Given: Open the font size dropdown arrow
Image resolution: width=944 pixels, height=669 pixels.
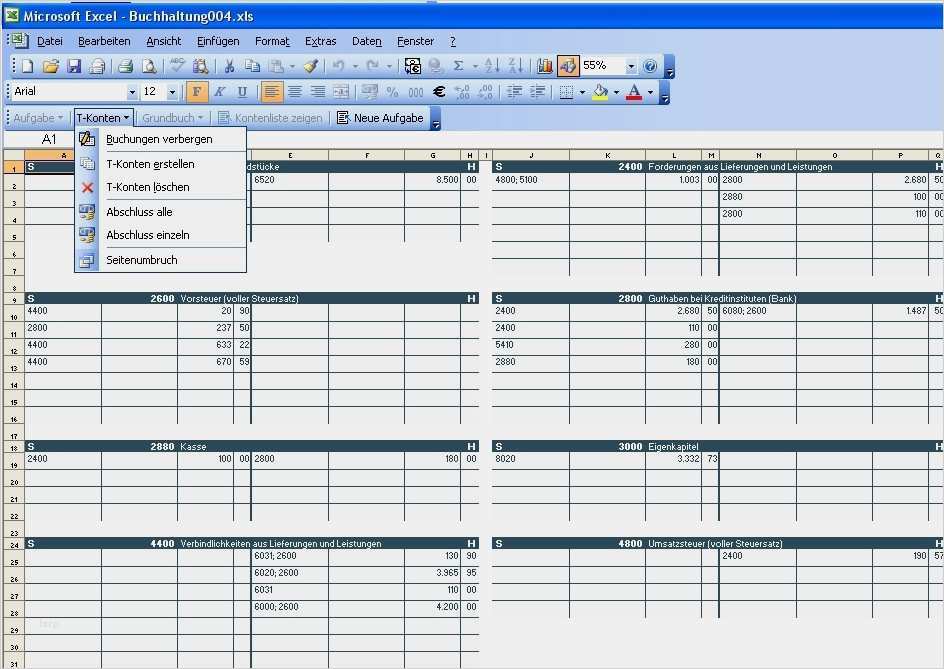Looking at the screenshot, I should [172, 92].
